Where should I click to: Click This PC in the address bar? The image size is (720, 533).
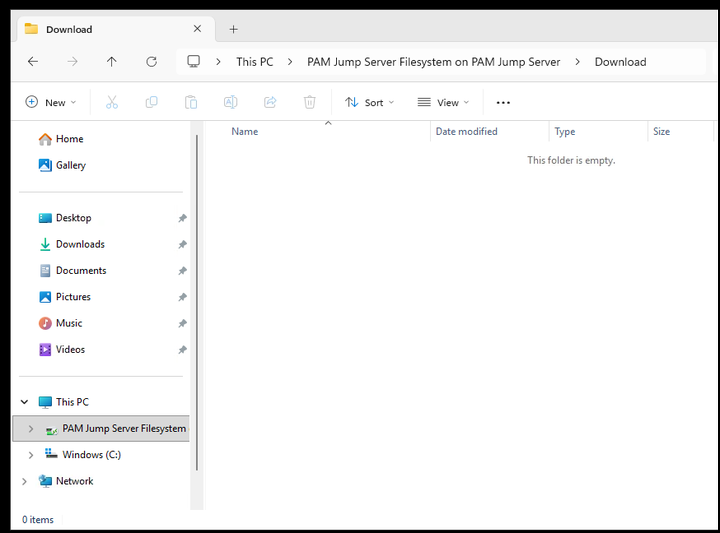pyautogui.click(x=255, y=62)
